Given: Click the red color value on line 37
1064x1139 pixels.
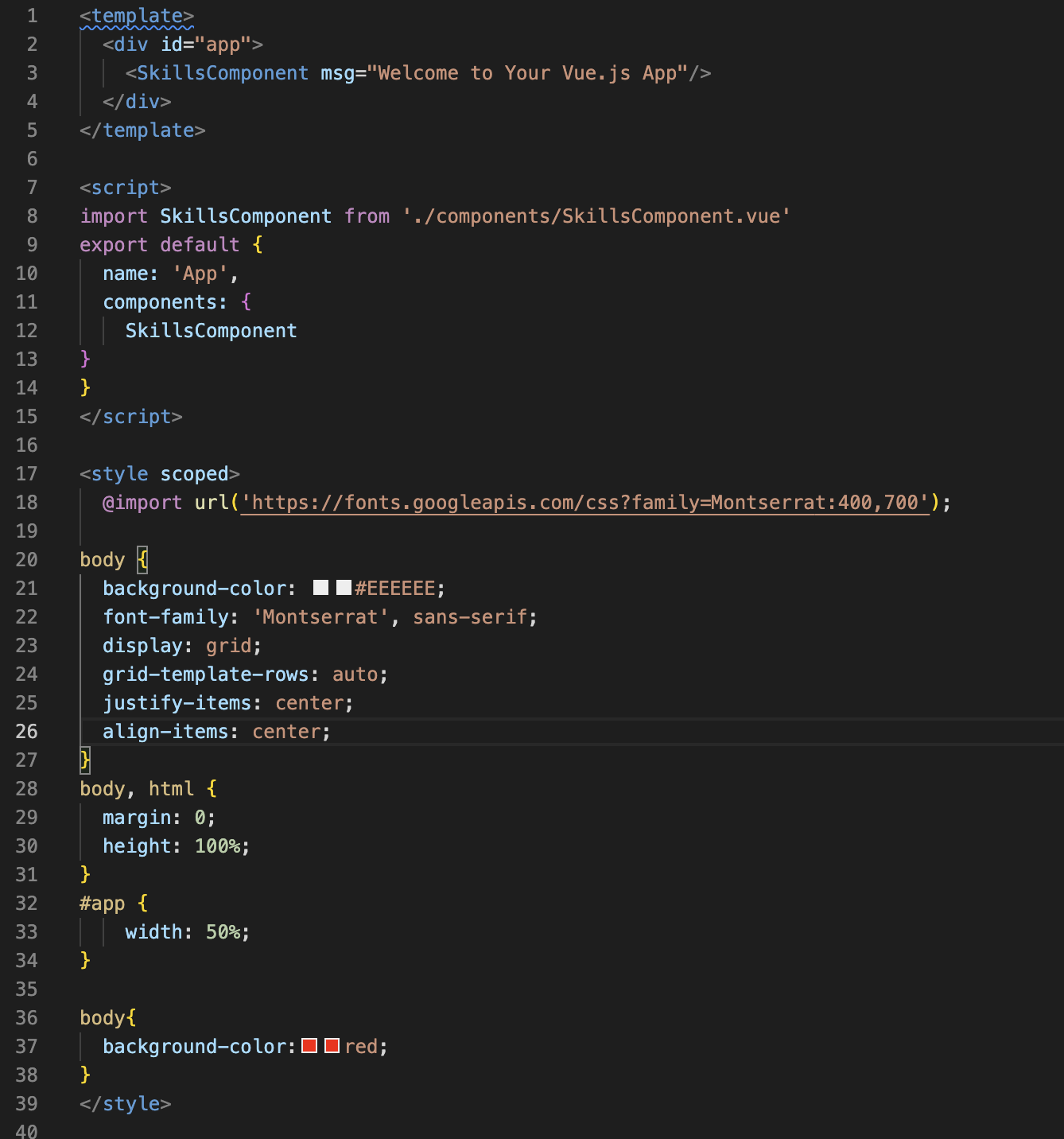Looking at the screenshot, I should point(361,1047).
